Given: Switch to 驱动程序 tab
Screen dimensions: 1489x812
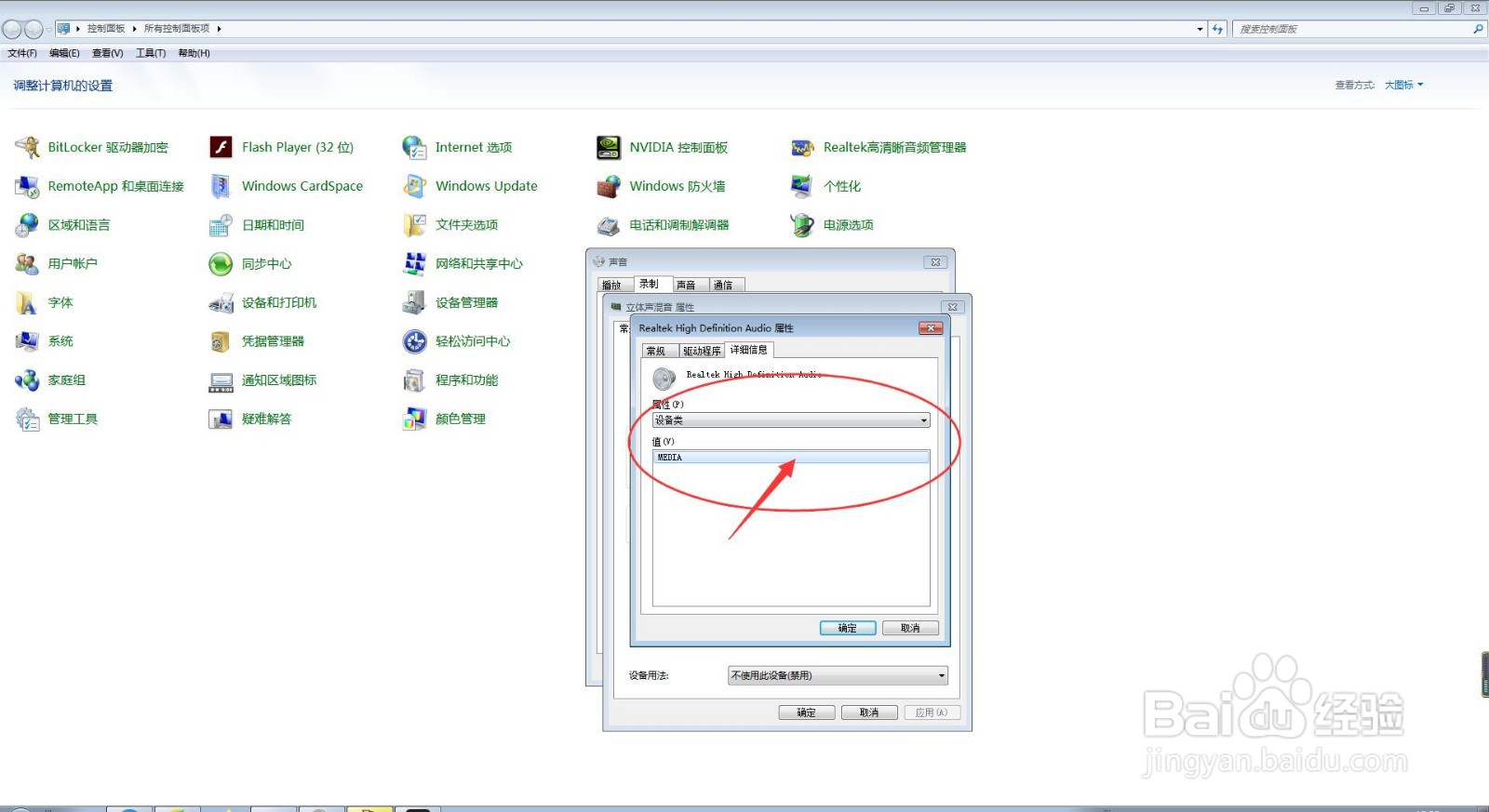Looking at the screenshot, I should (x=702, y=351).
